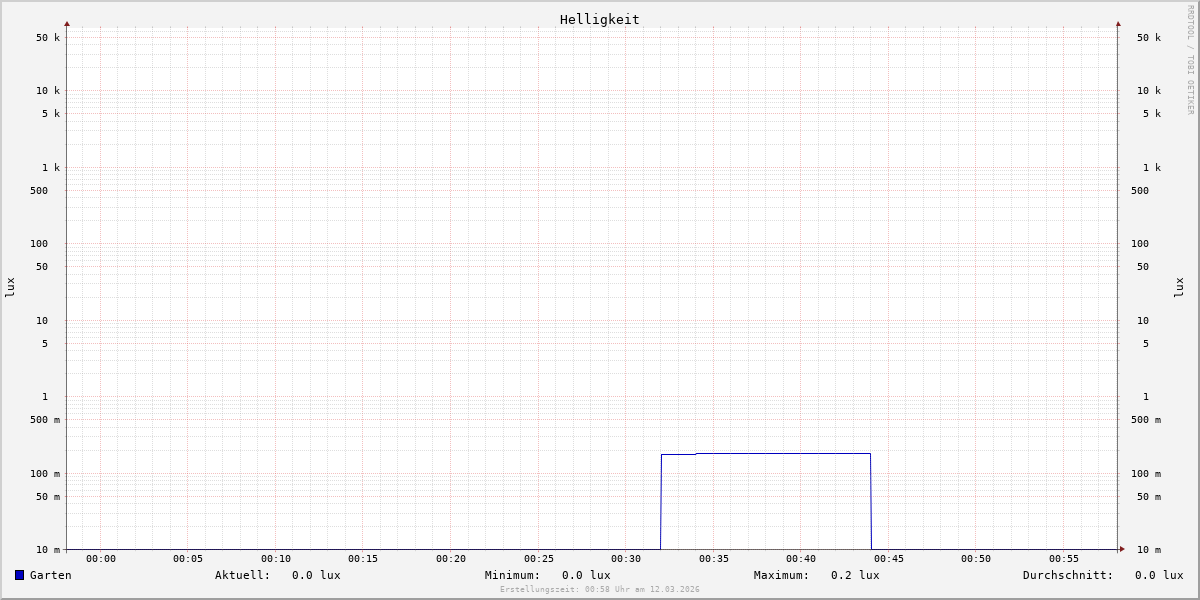
Task: Click the 1 k label on right axis
Action: pyautogui.click(x=1152, y=168)
